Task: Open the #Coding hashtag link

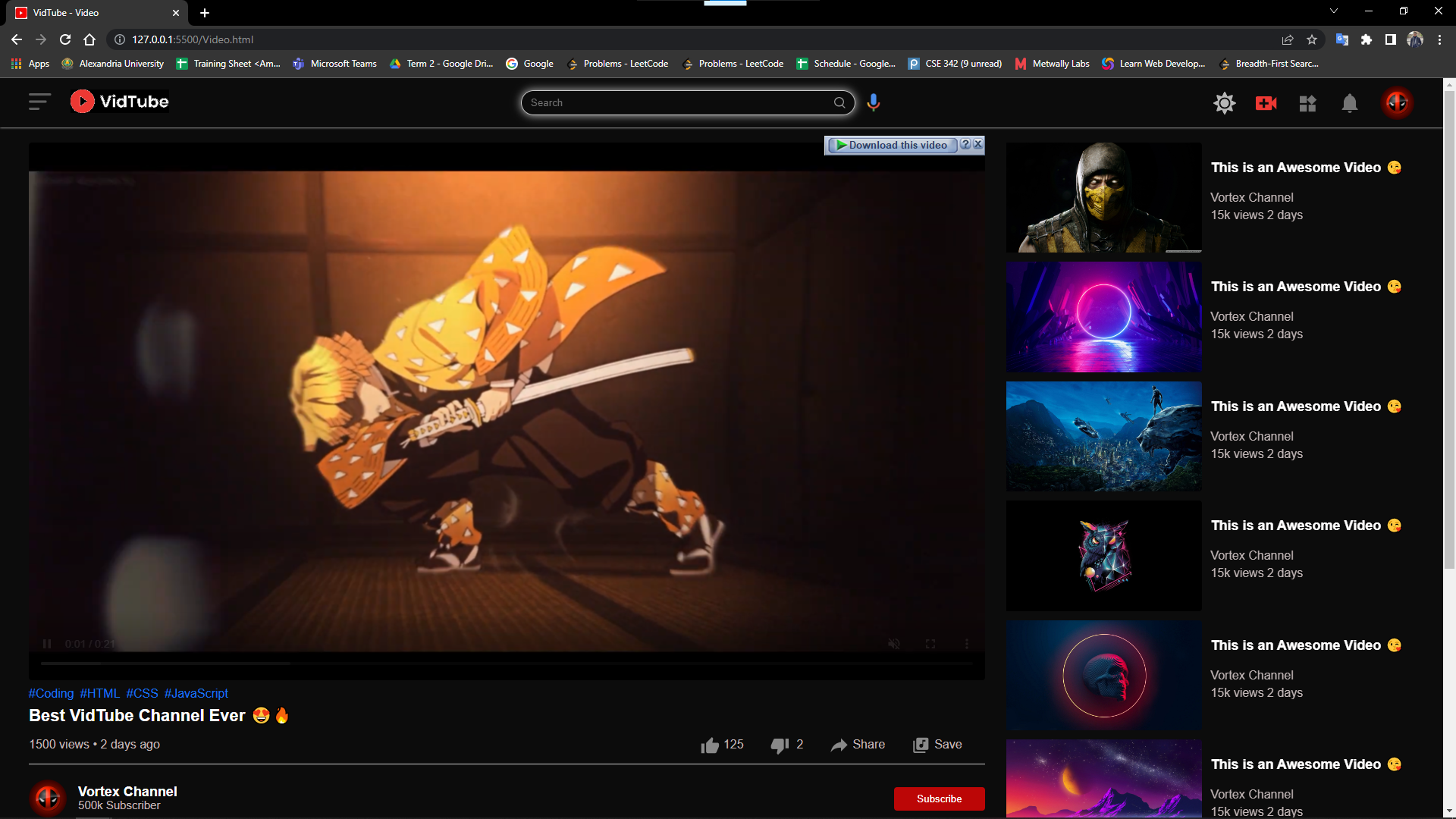Action: pyautogui.click(x=51, y=693)
